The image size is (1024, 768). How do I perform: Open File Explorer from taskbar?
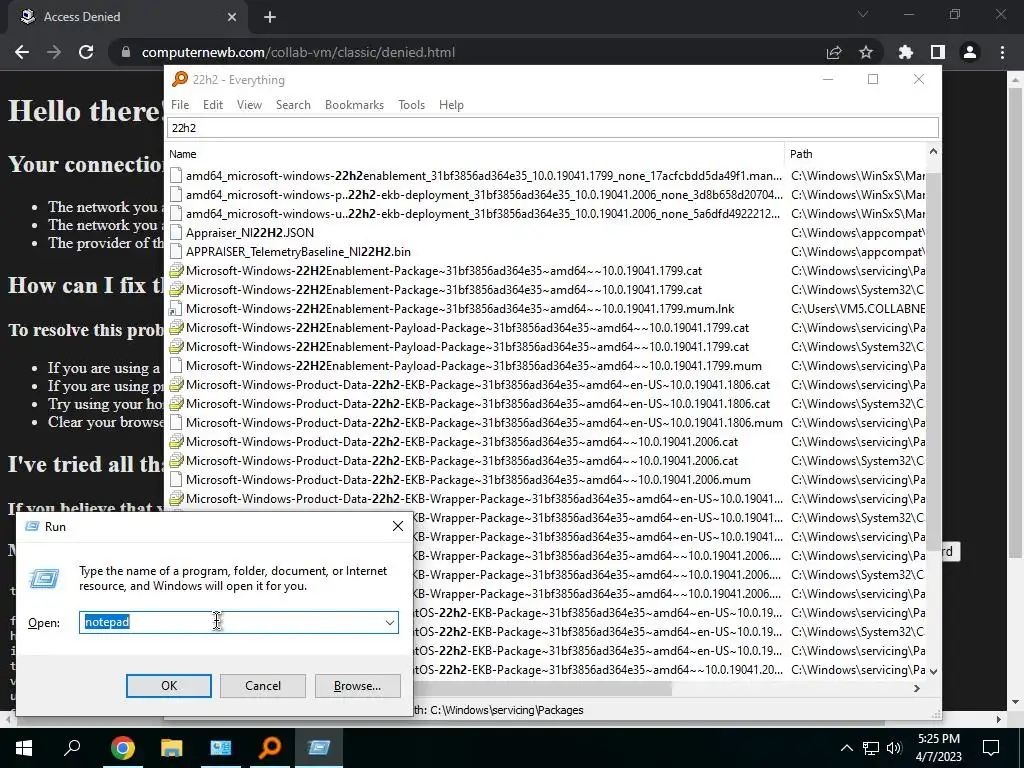click(171, 747)
